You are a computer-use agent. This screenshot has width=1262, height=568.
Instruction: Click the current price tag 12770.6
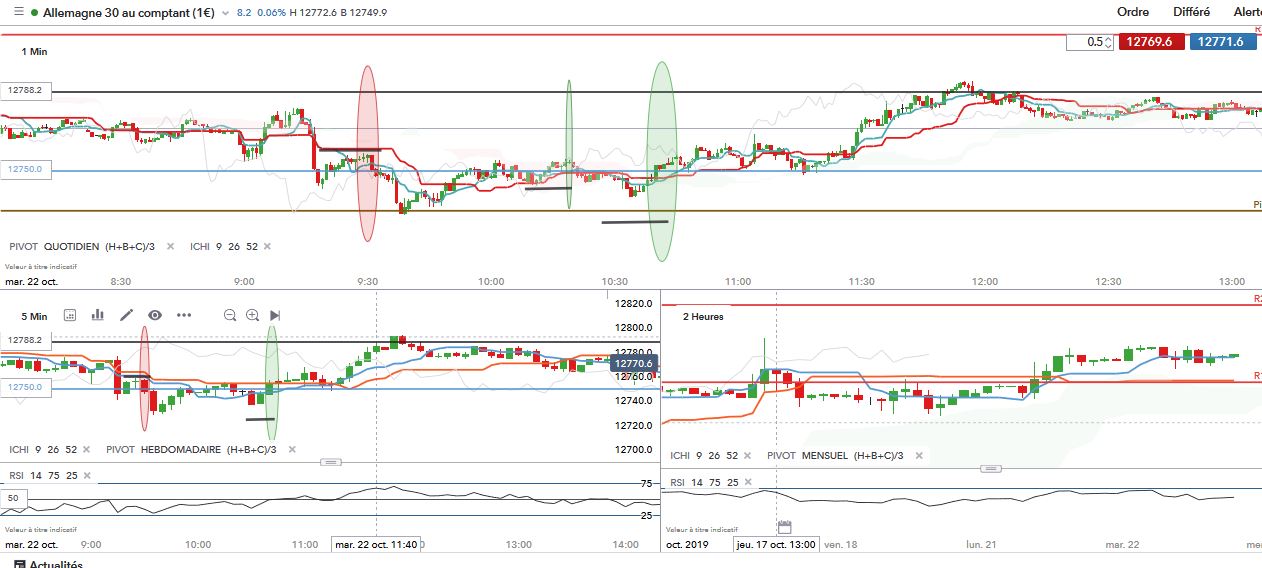pos(634,364)
